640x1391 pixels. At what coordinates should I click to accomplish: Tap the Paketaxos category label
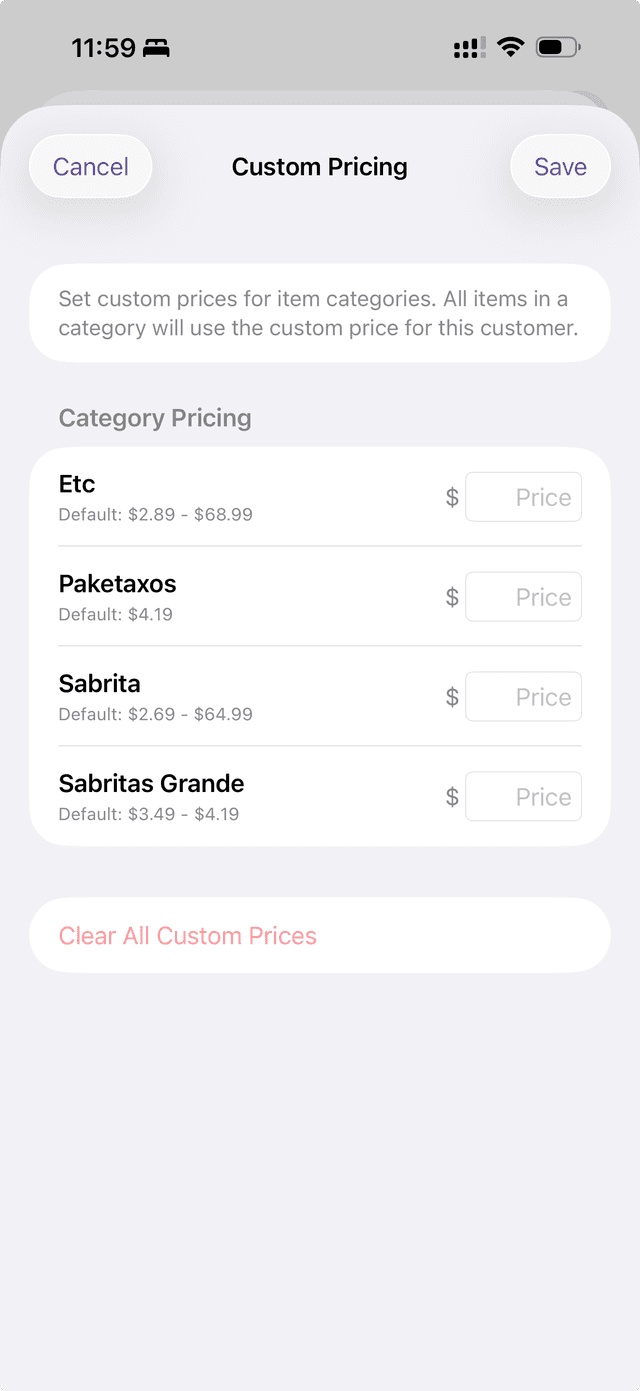click(x=117, y=584)
